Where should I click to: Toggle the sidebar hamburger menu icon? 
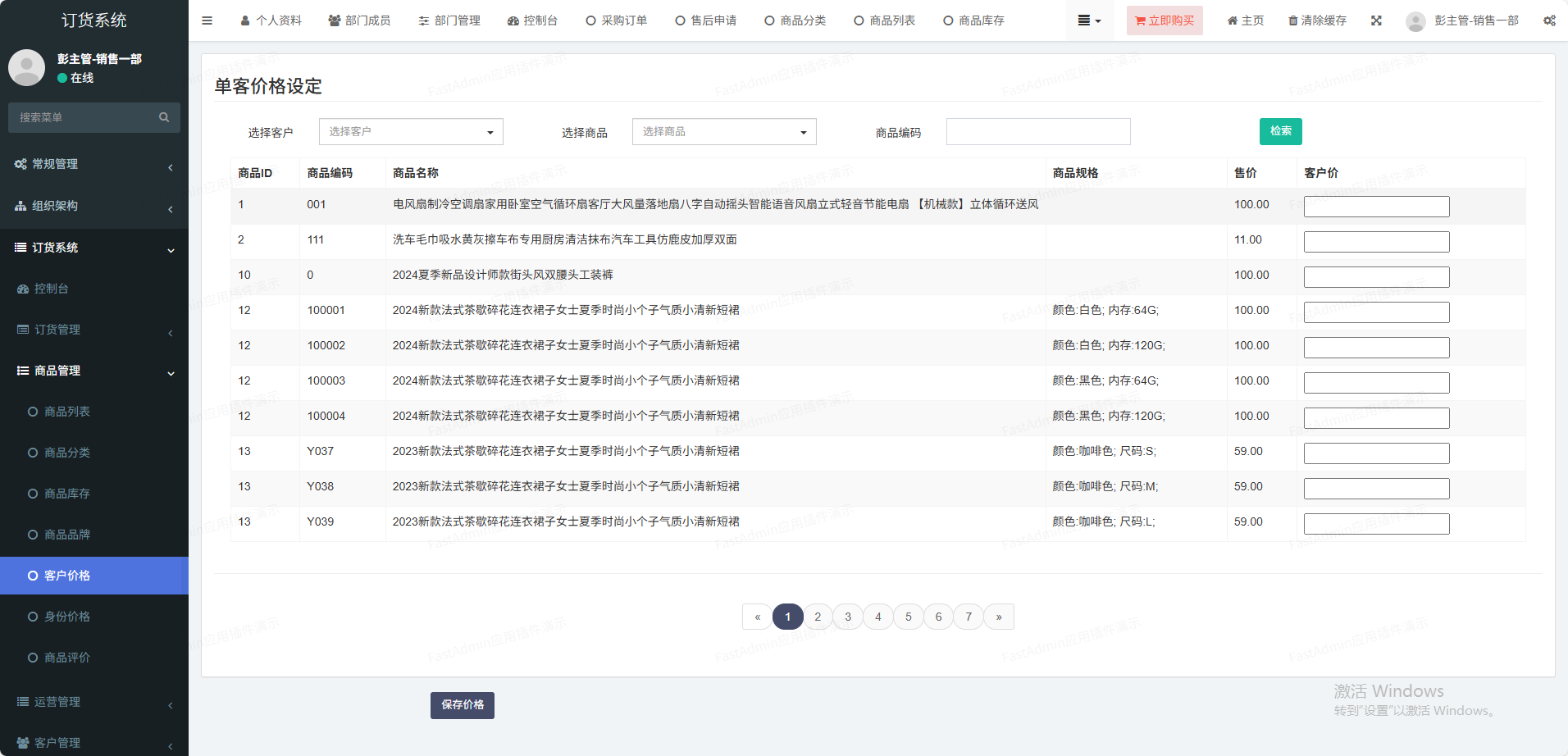(x=207, y=20)
